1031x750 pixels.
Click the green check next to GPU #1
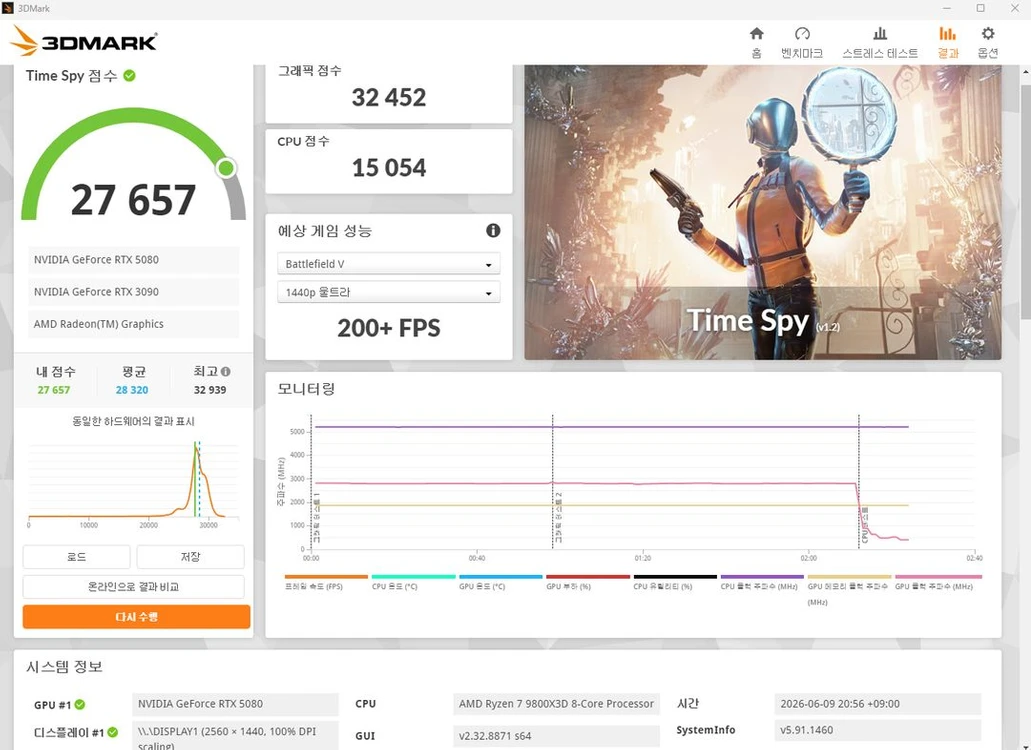[x=80, y=705]
